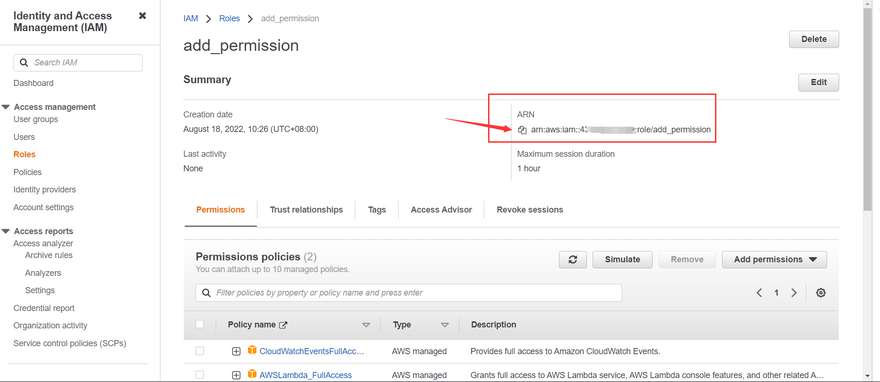Tick the AWSLambda_FullAccess row checkbox

(x=199, y=374)
